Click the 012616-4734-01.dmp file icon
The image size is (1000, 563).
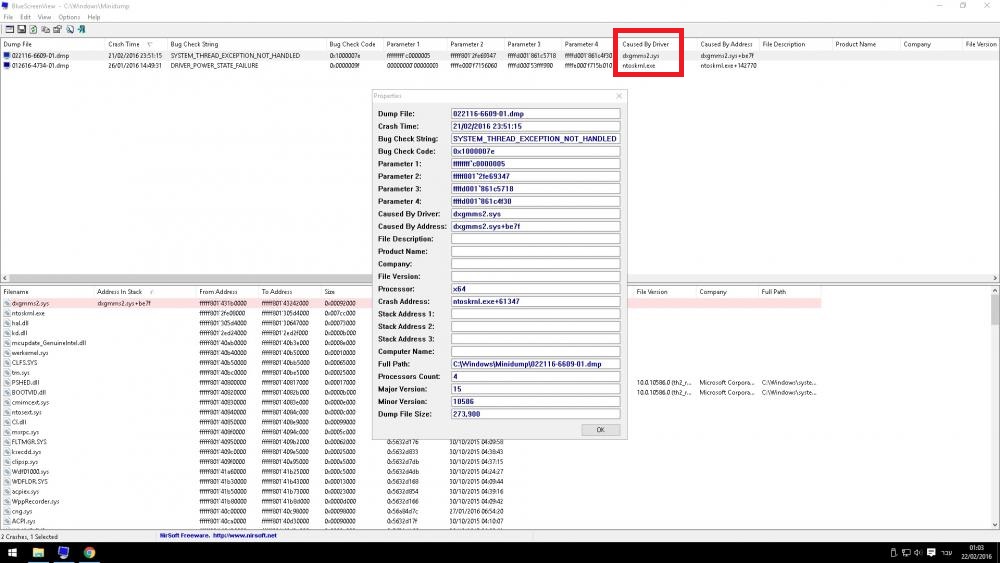pyautogui.click(x=6, y=65)
